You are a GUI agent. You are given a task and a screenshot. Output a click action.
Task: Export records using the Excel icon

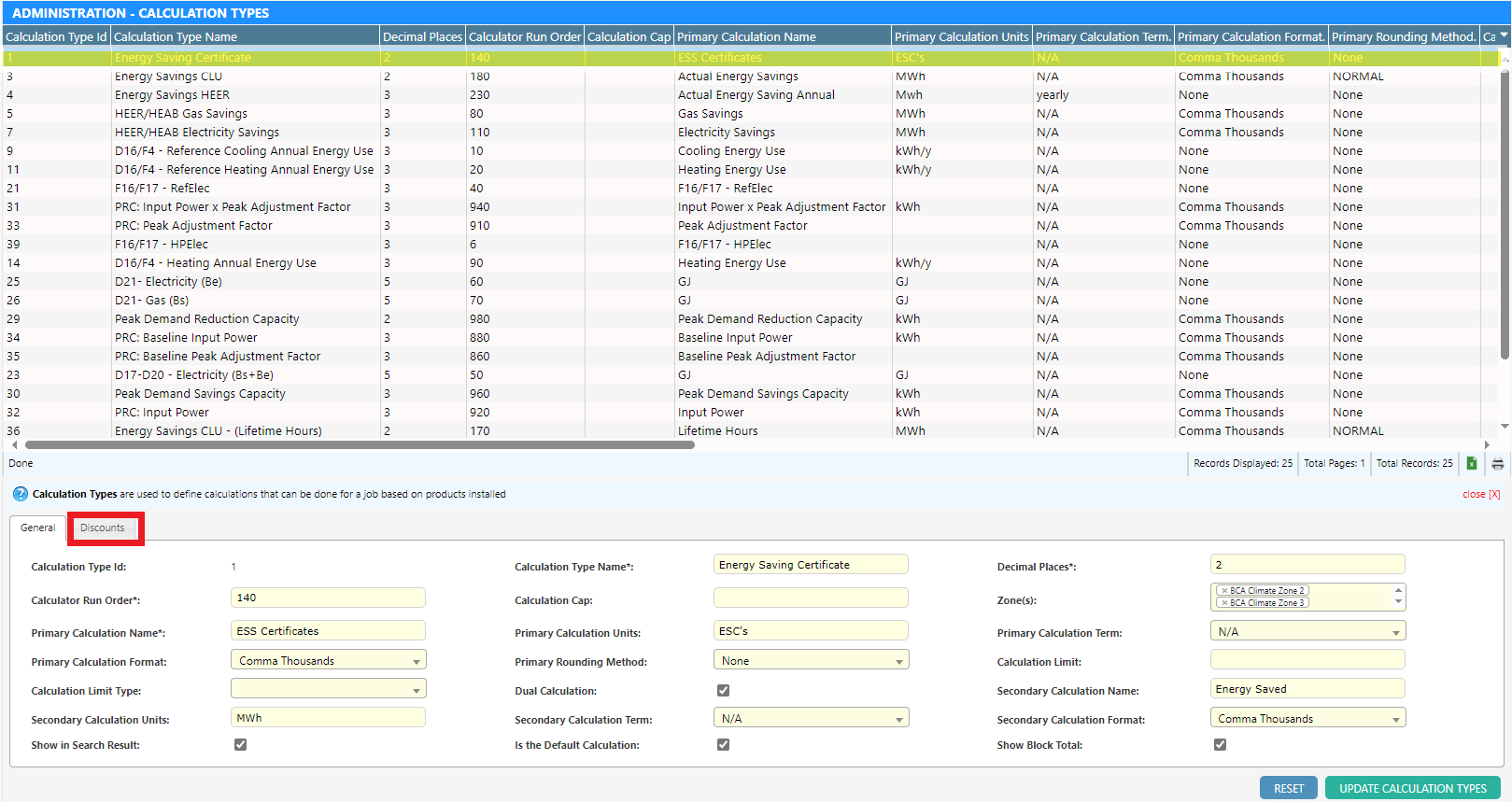coord(1472,463)
